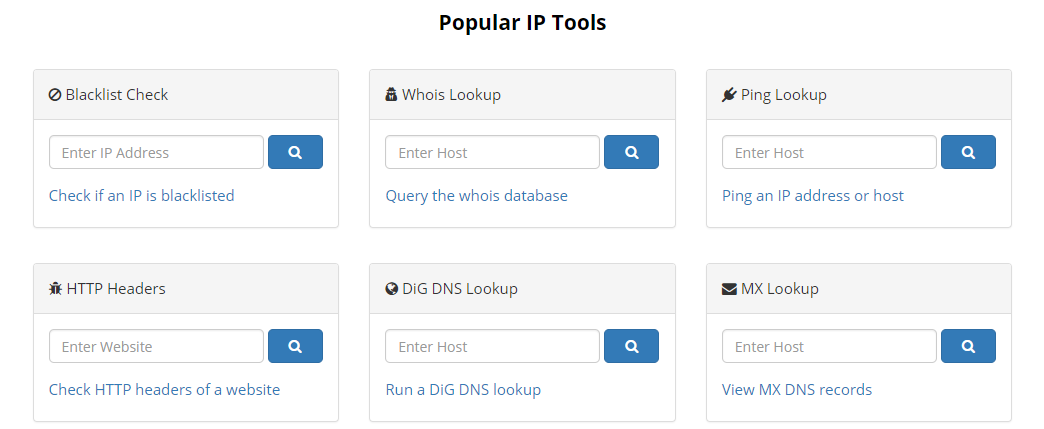Click the Blacklist Check ban icon
This screenshot has height=429, width=1044.
[x=55, y=95]
